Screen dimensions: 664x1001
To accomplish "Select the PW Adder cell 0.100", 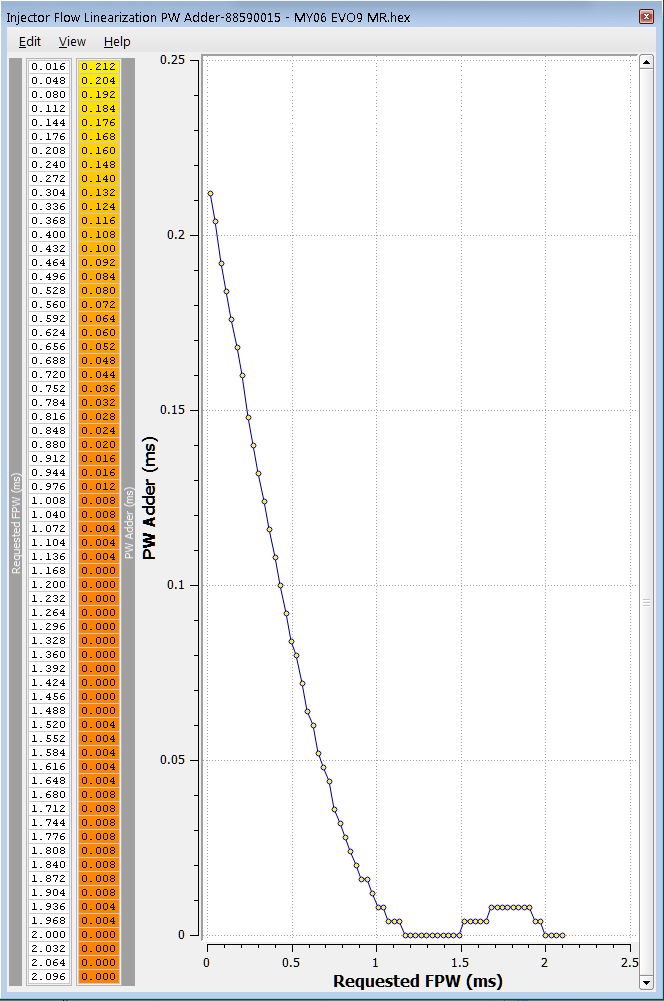I will (98, 248).
